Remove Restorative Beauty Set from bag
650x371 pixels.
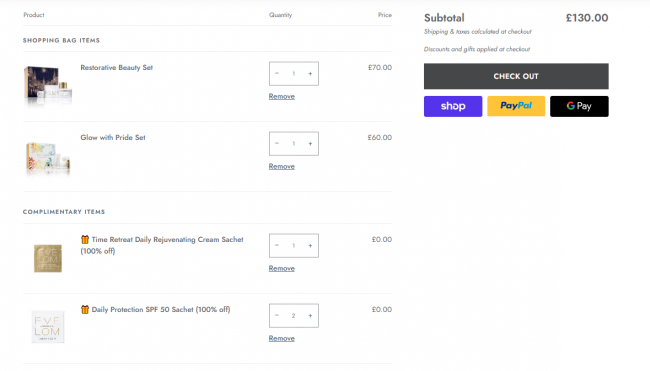(x=281, y=97)
